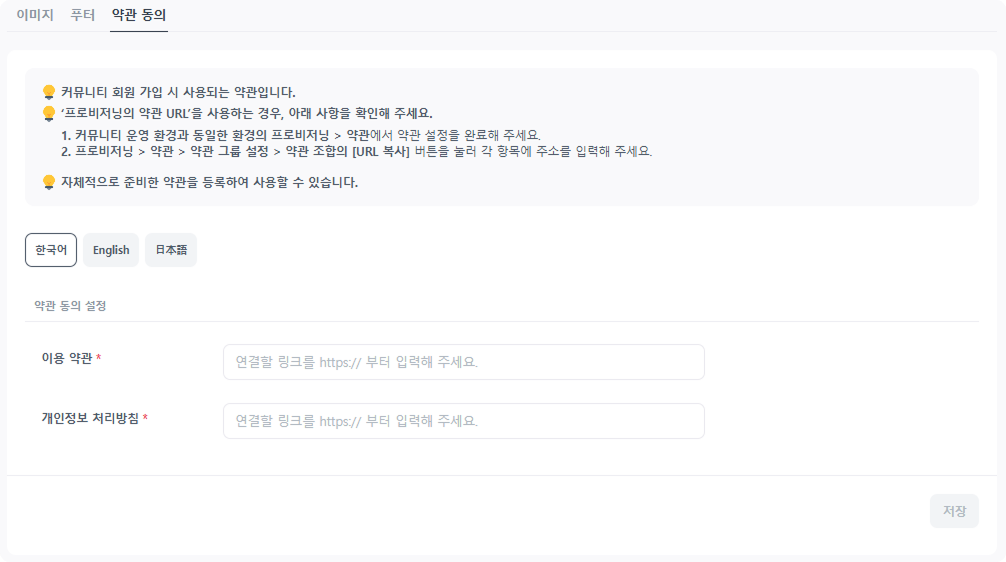Open the 이미지 tab
1006x562 pixels.
[34, 15]
